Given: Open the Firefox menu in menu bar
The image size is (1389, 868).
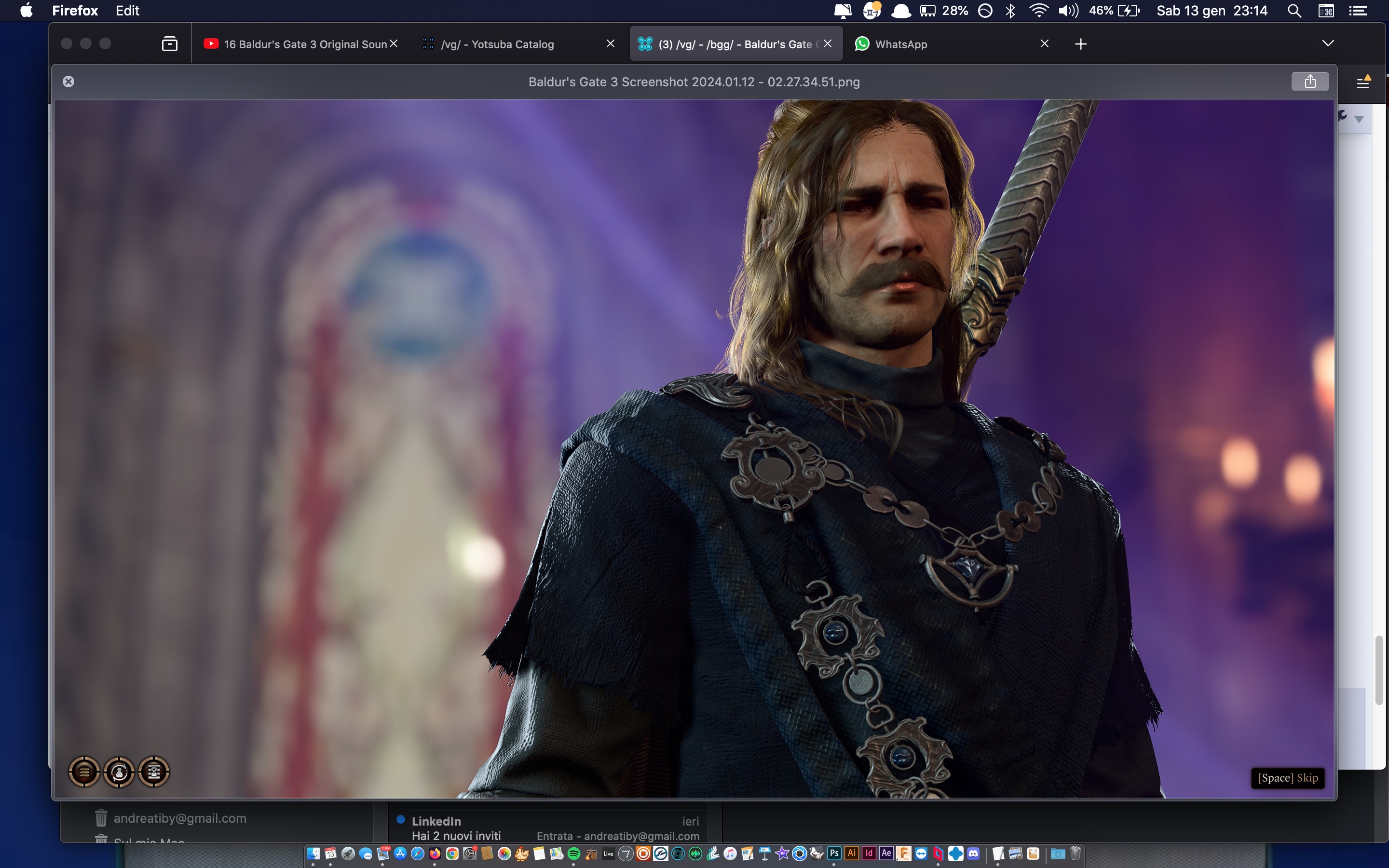Looking at the screenshot, I should point(75,10).
